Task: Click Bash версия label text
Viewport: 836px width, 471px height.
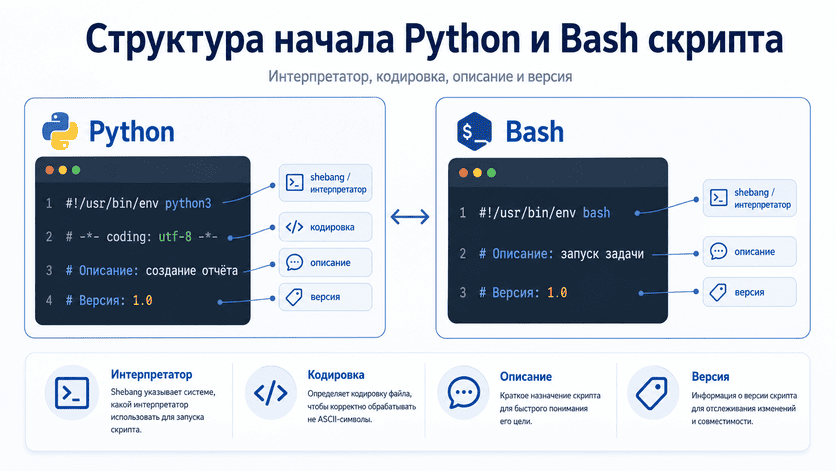Action: [x=749, y=292]
